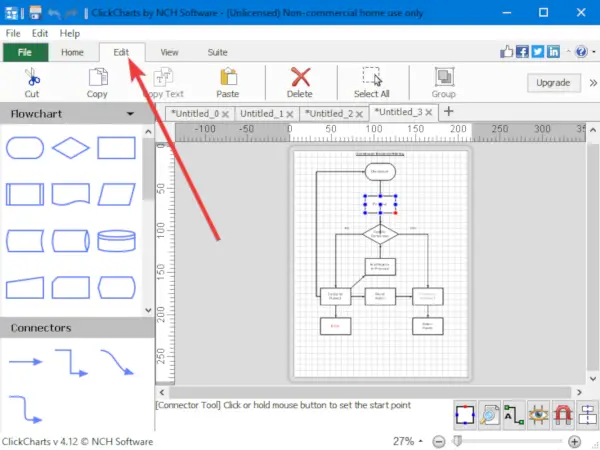Select the stored data curved shape
Screen dimensions: 600x450
click(x=25, y=241)
